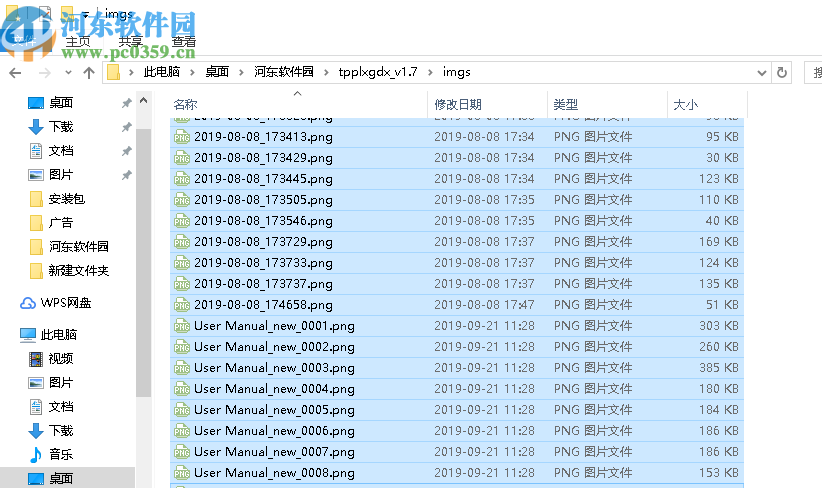Click tpplxgdx_v1.7 in the address path
Image resolution: width=822 pixels, height=488 pixels.
[377, 72]
